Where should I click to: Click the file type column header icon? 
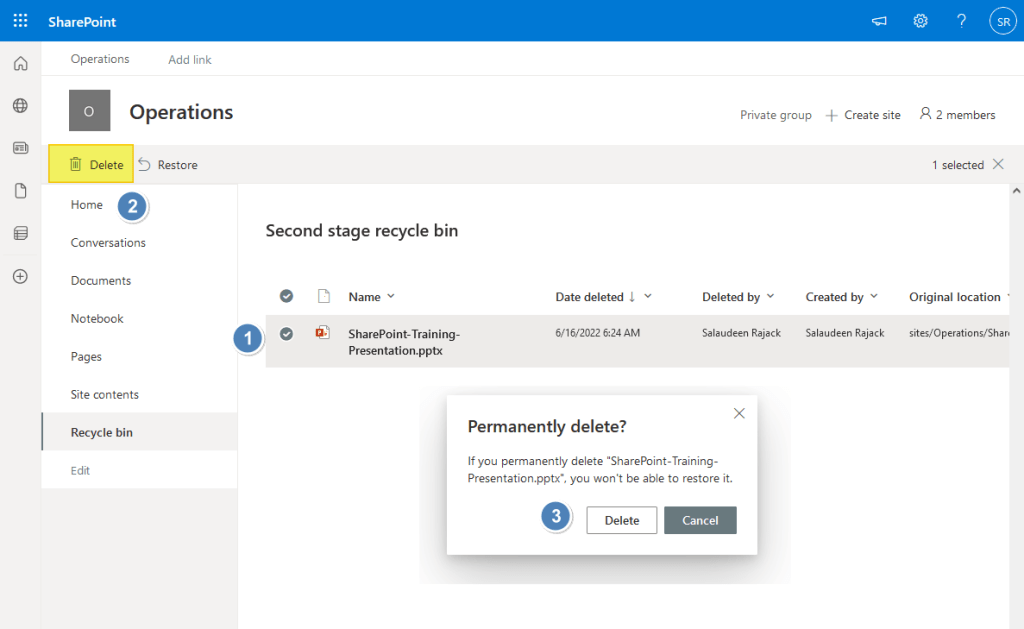(x=323, y=296)
